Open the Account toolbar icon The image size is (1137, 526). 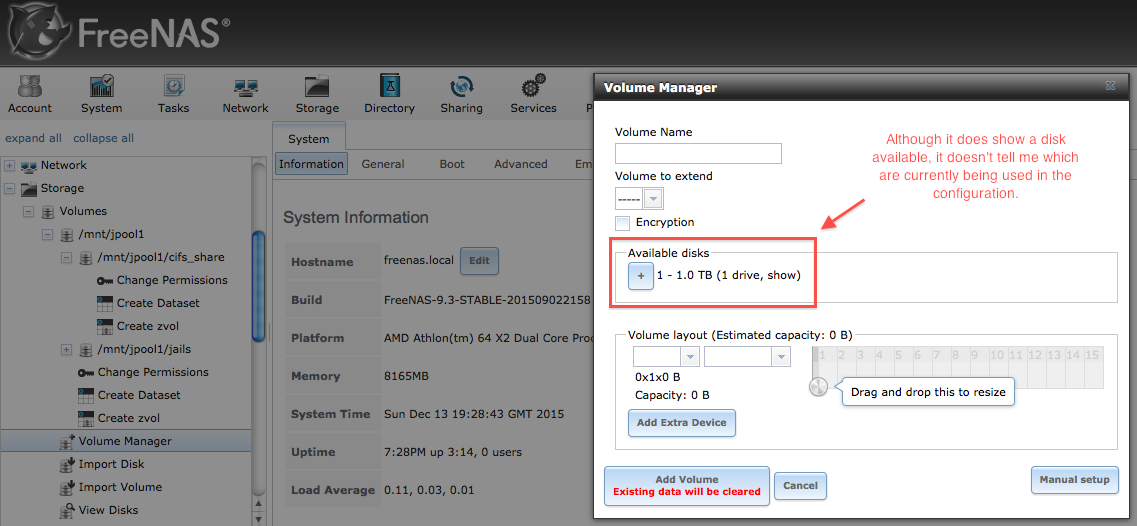[x=30, y=94]
